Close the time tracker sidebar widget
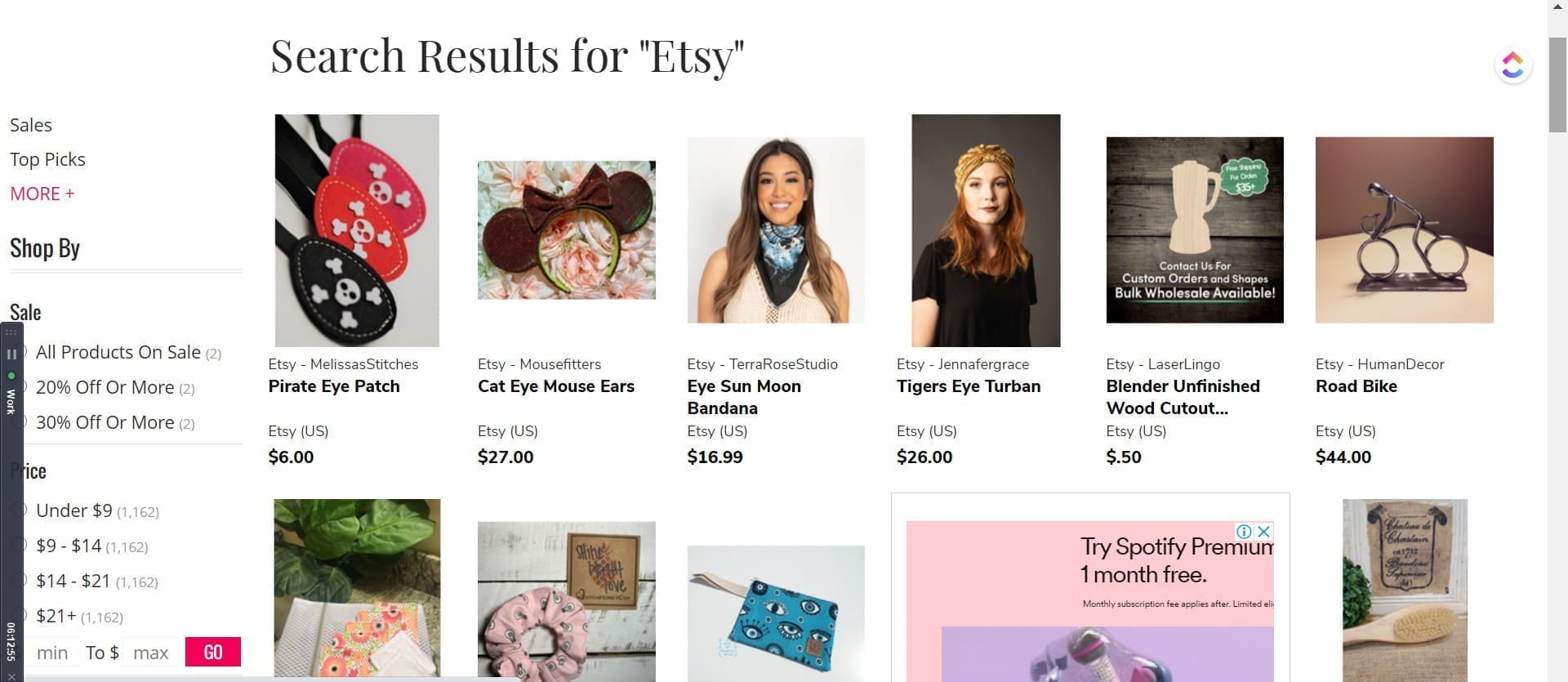The width and height of the screenshot is (1568, 682). [11, 675]
